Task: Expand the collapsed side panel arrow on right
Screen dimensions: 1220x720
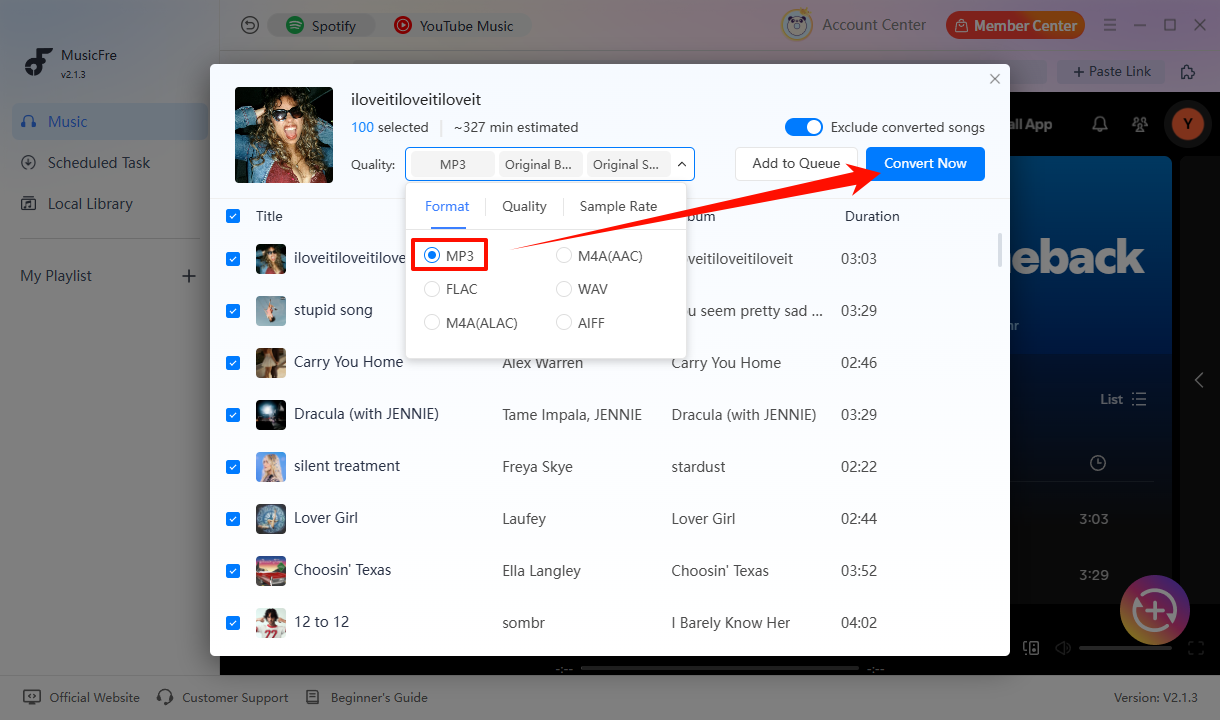Action: point(1200,380)
